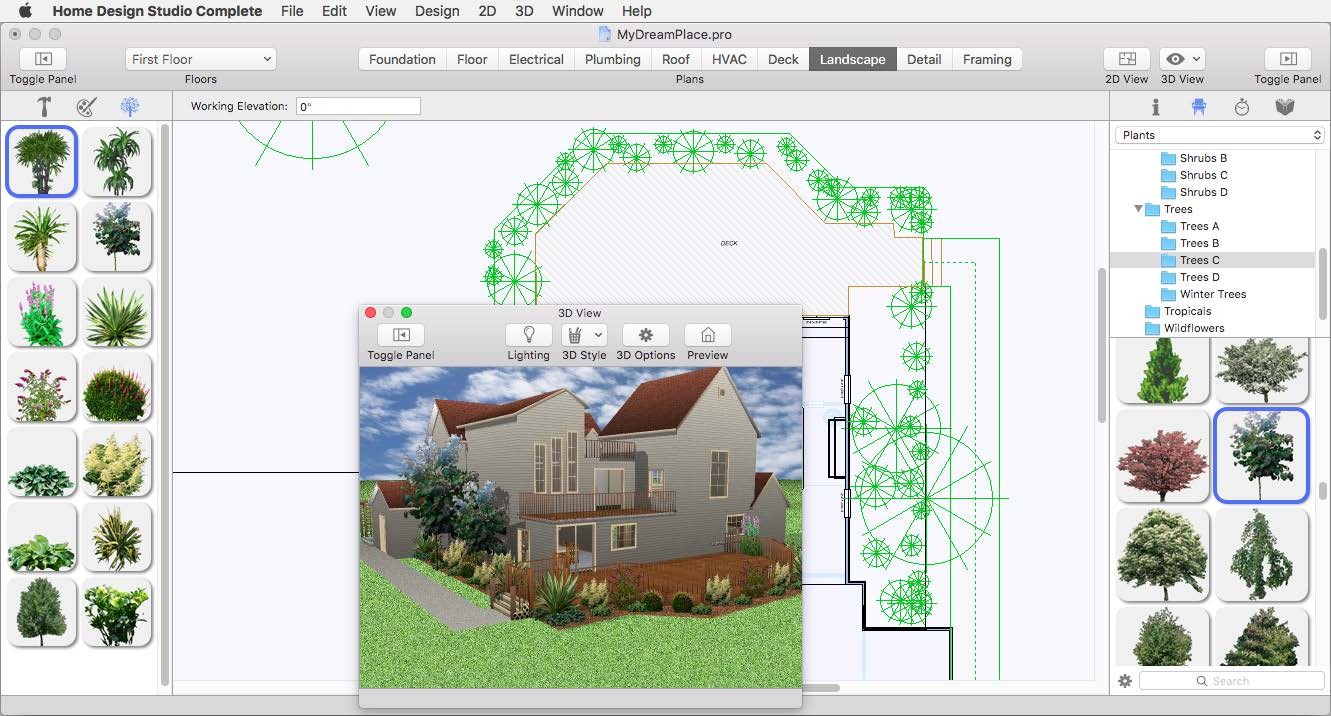Image resolution: width=1331 pixels, height=716 pixels.
Task: Open the Shrubs B folder
Action: 1203,158
